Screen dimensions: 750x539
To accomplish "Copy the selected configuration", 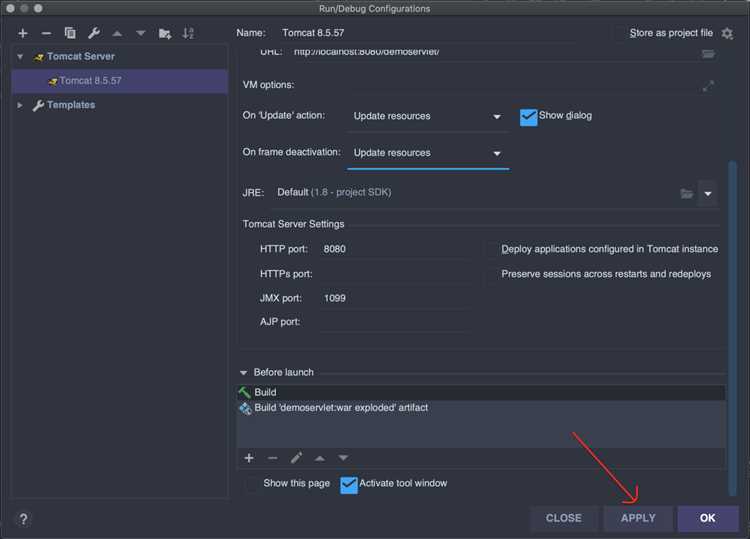I will point(70,33).
